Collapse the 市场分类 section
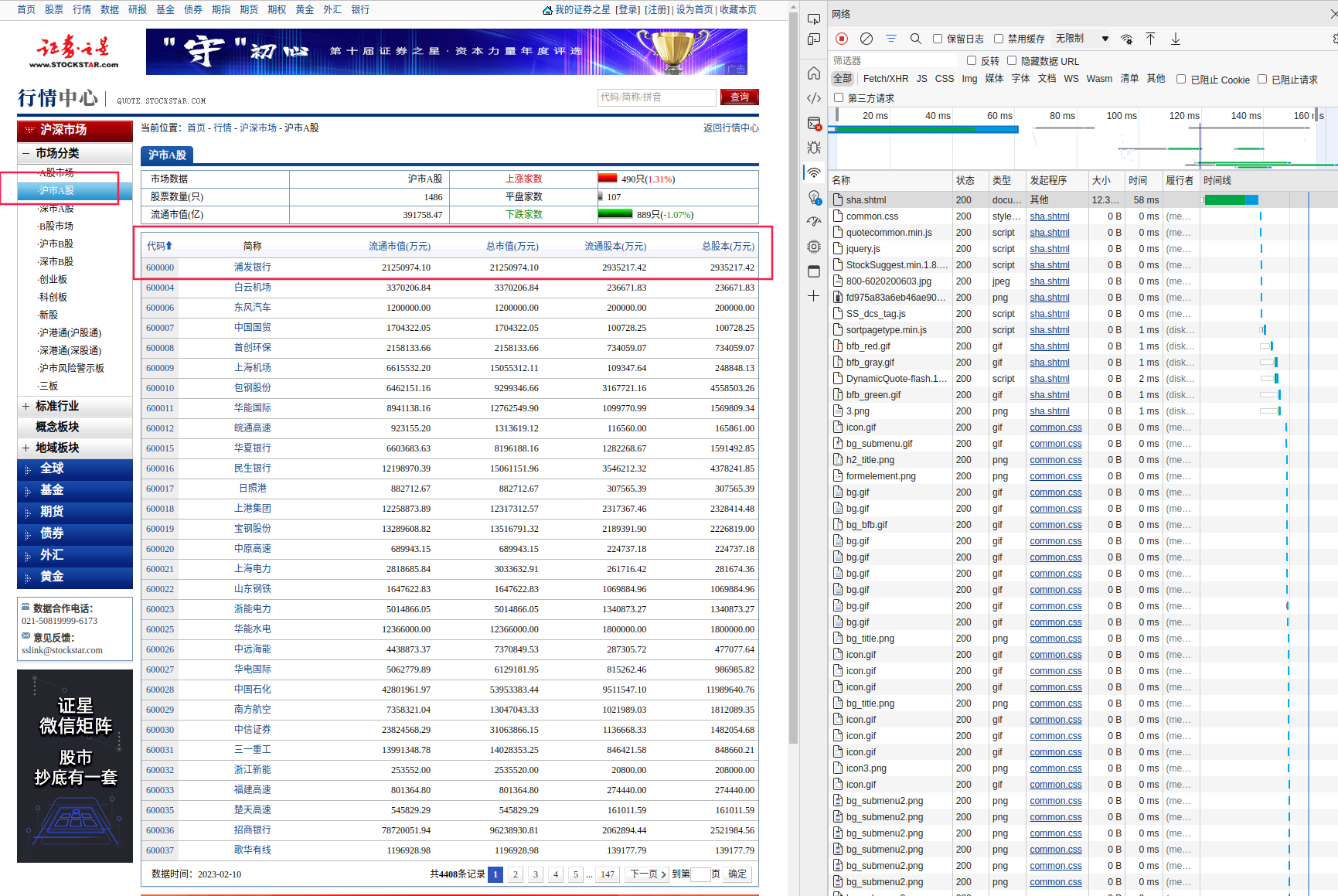1338x896 pixels. click(26, 153)
